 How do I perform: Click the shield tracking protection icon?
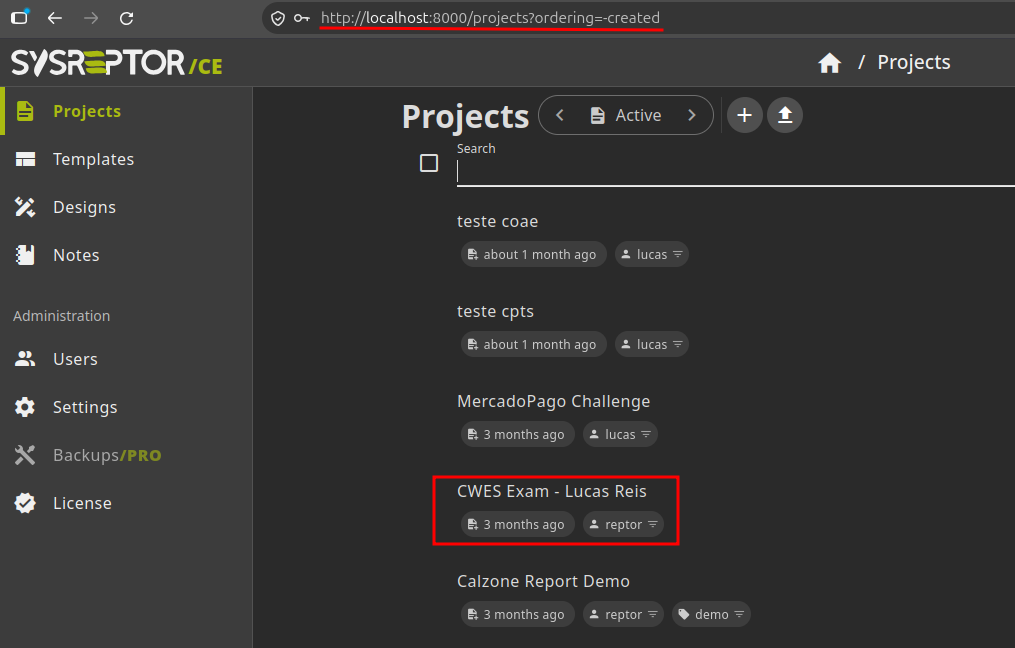pos(278,18)
